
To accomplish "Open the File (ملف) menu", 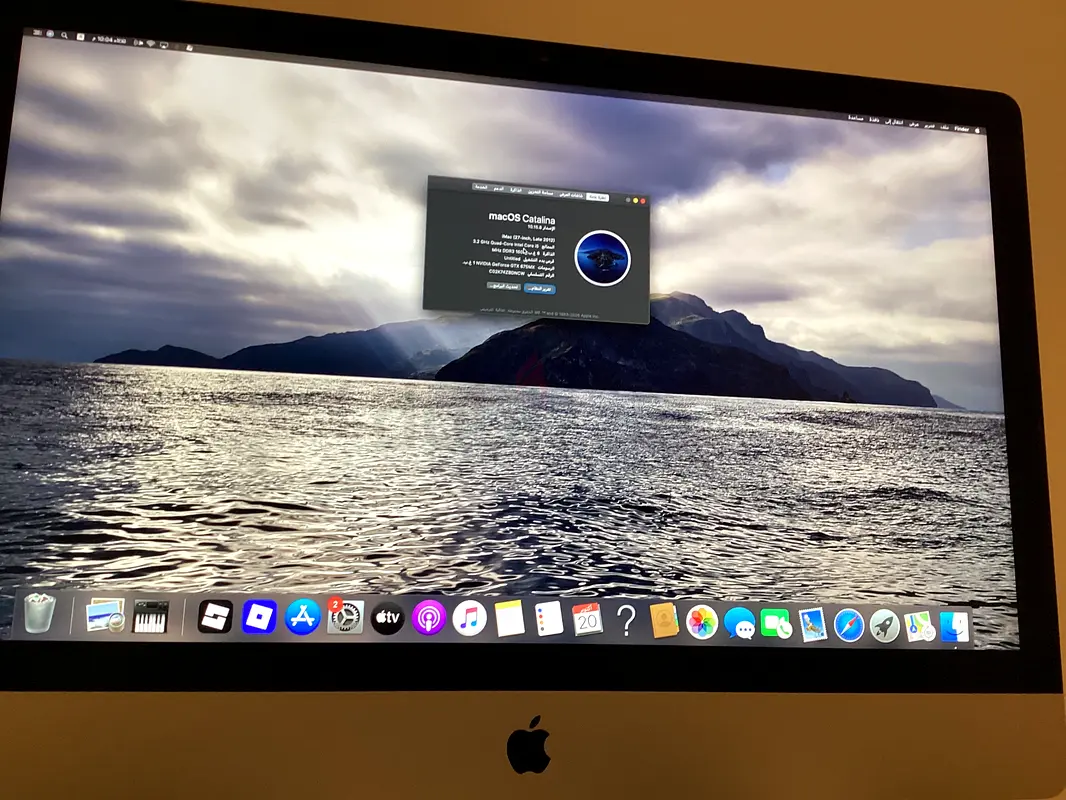I will click(x=944, y=127).
